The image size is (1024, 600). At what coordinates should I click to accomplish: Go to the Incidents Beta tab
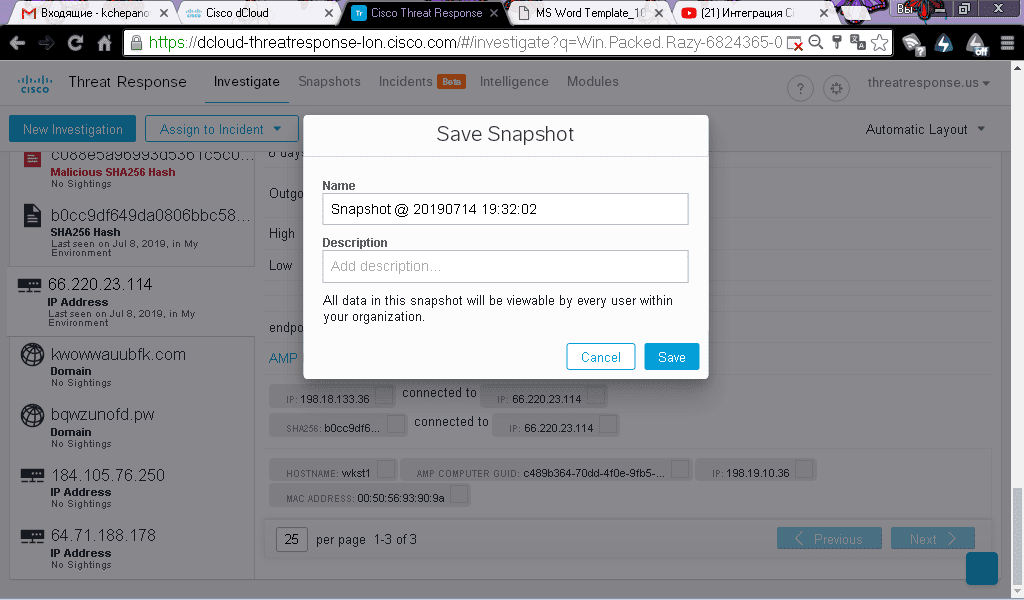[x=422, y=82]
